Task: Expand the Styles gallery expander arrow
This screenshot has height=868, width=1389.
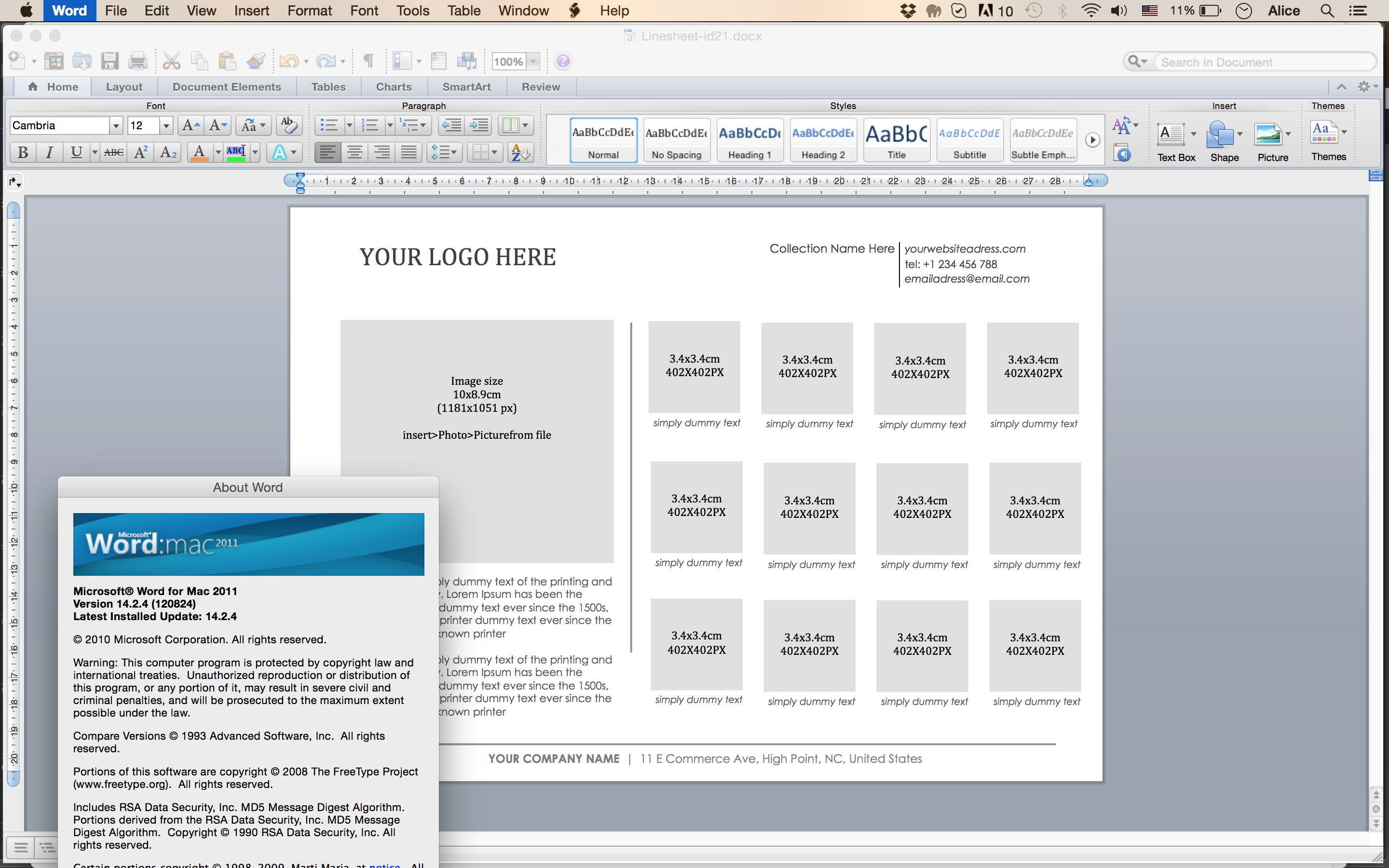Action: (x=1092, y=139)
